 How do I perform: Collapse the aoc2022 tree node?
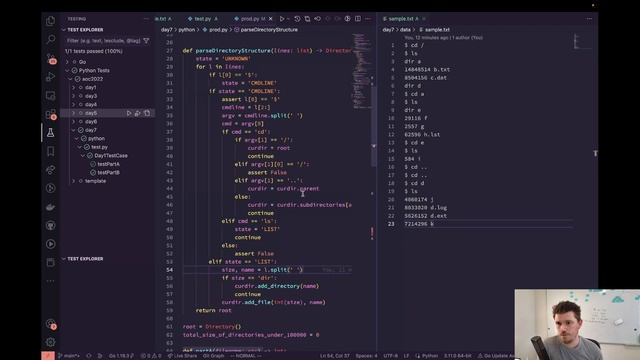(x=71, y=79)
